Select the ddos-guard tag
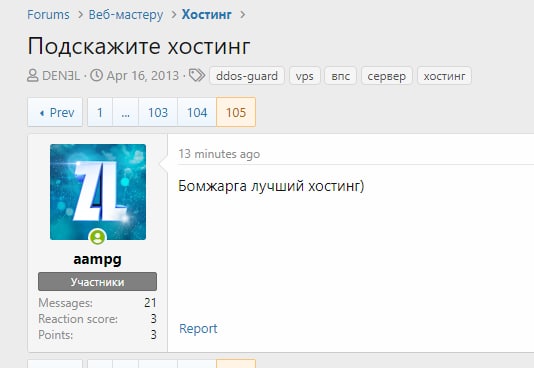 pos(247,76)
